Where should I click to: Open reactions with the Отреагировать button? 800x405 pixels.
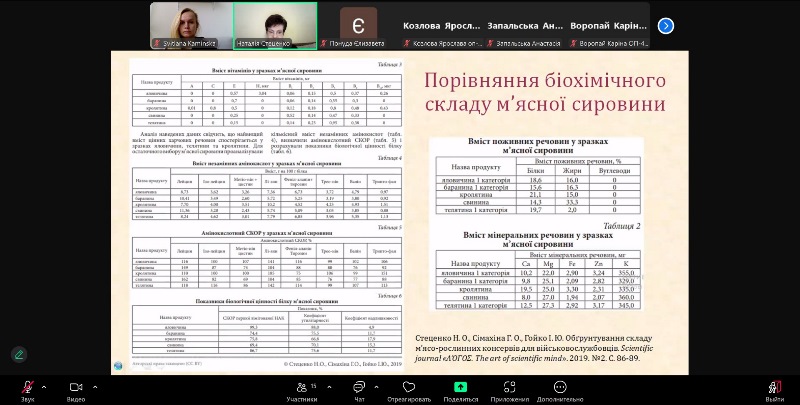point(409,391)
